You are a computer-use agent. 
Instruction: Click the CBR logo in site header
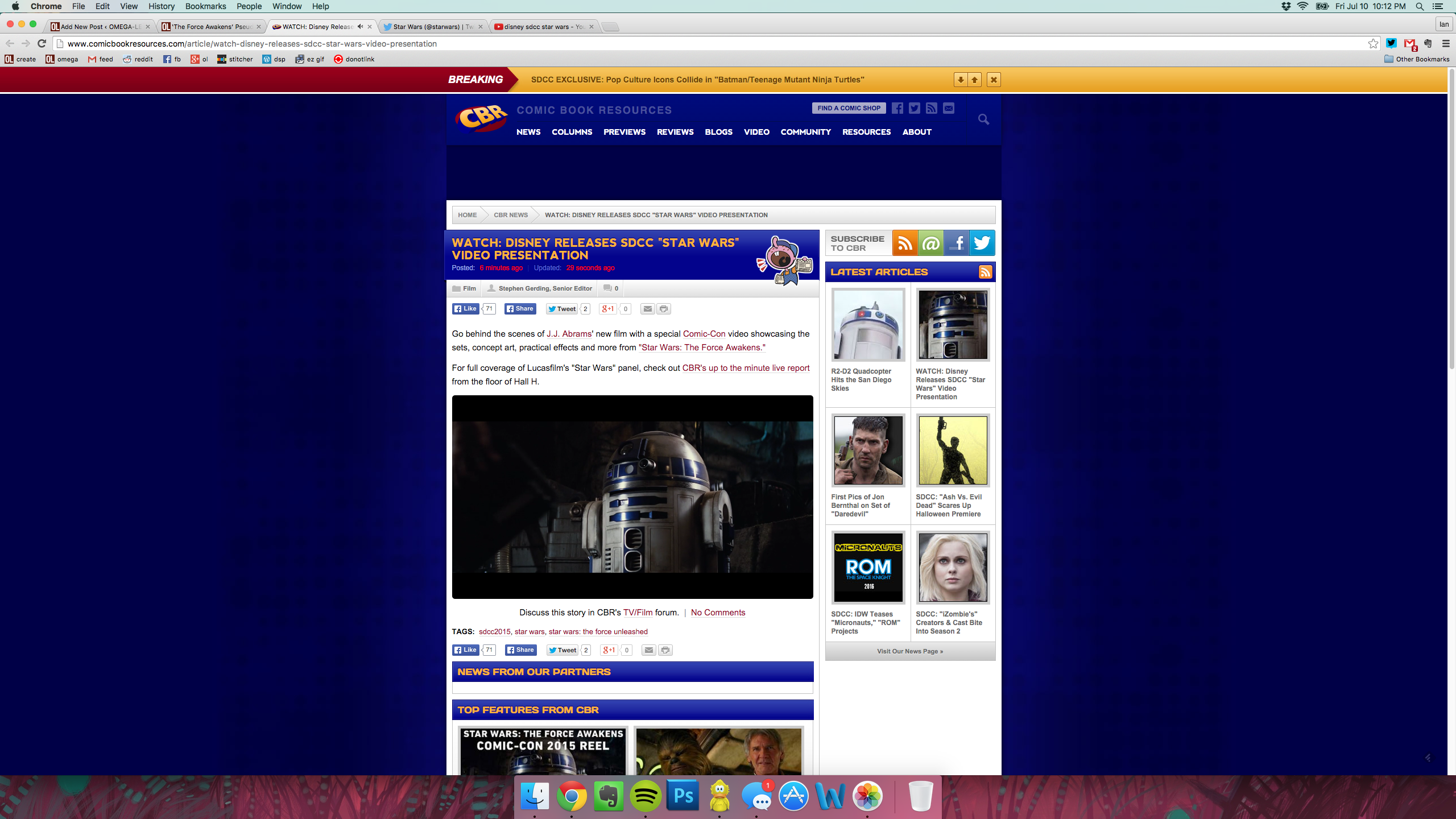click(481, 118)
